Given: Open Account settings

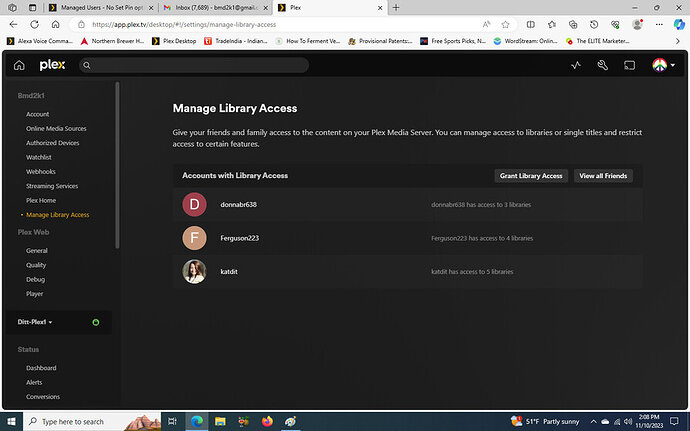Looking at the screenshot, I should point(37,114).
